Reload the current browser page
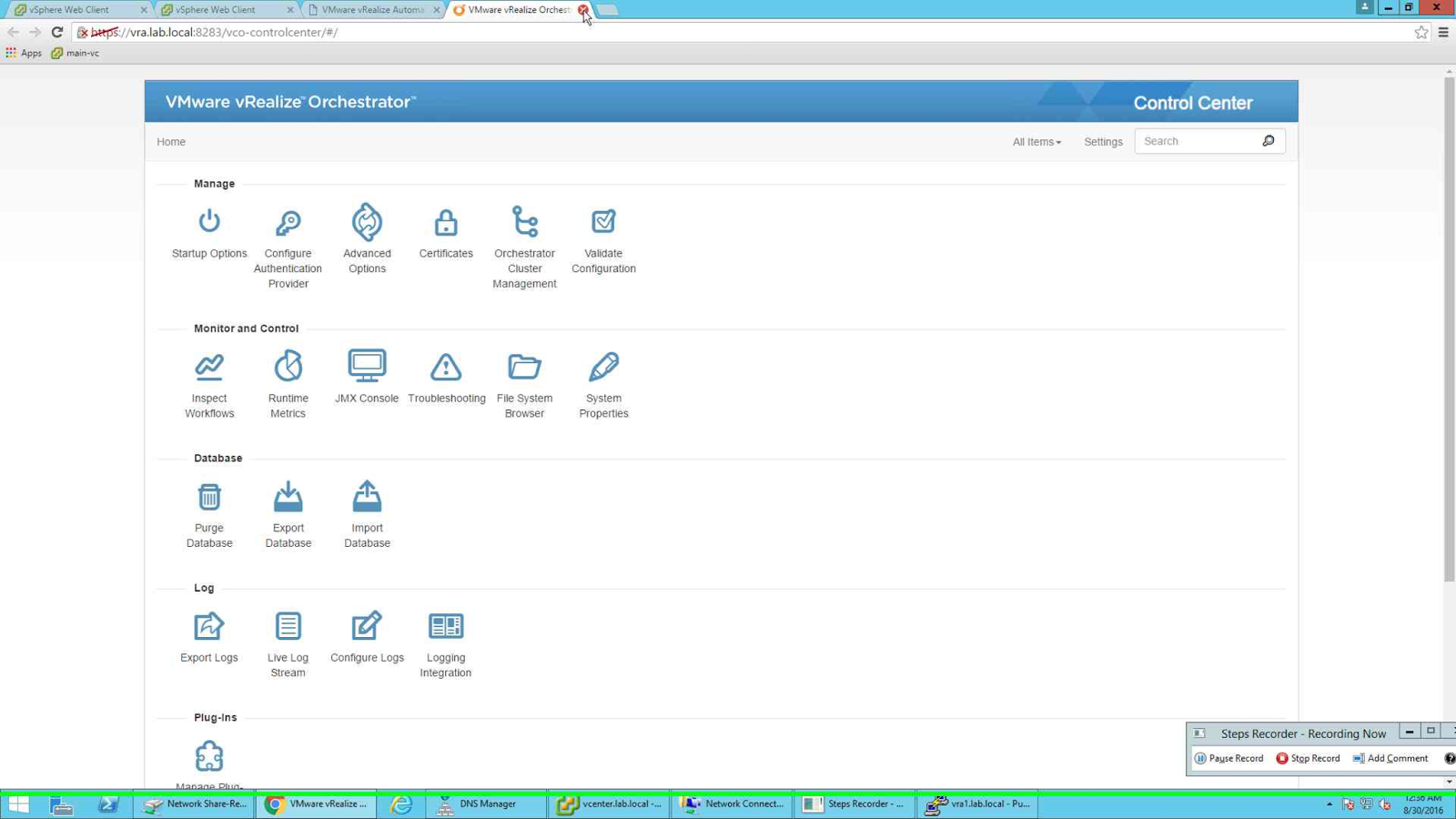1456x819 pixels. (x=57, y=32)
